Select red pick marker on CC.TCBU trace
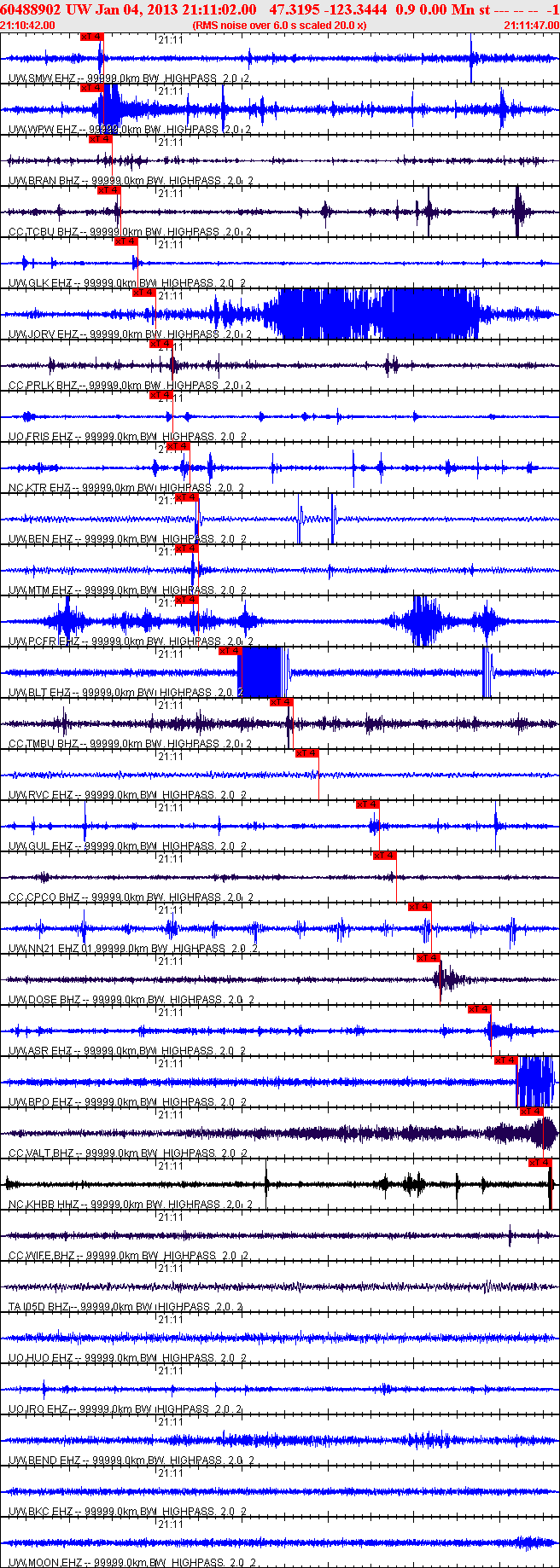The image size is (560, 1568). [108, 190]
